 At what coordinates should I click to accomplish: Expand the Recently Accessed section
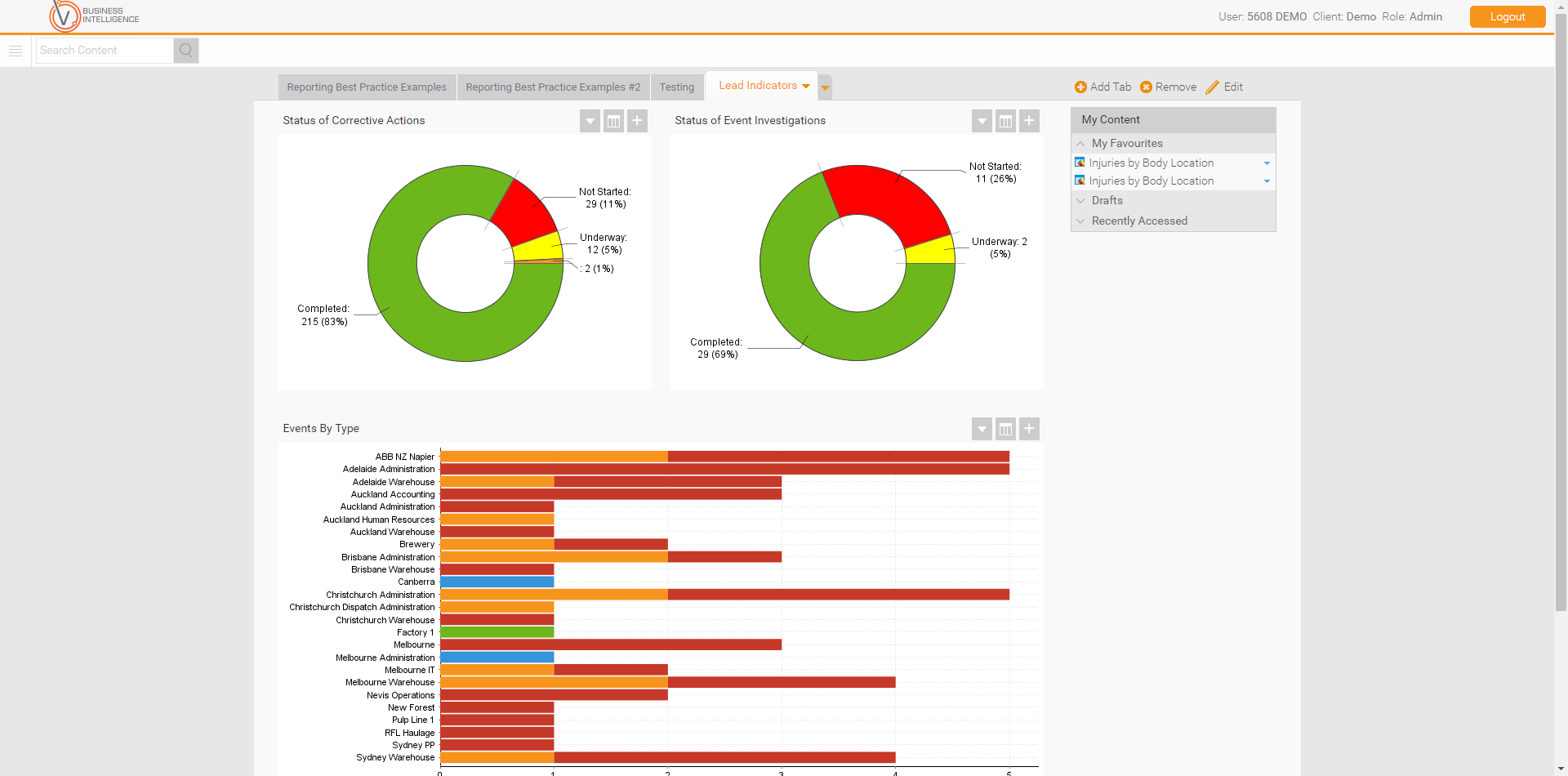[1080, 221]
